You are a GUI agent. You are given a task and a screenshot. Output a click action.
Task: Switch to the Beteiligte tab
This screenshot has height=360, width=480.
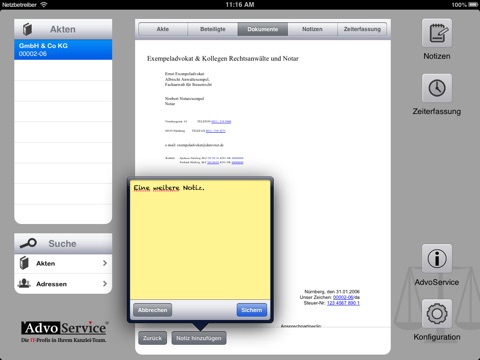pos(213,29)
